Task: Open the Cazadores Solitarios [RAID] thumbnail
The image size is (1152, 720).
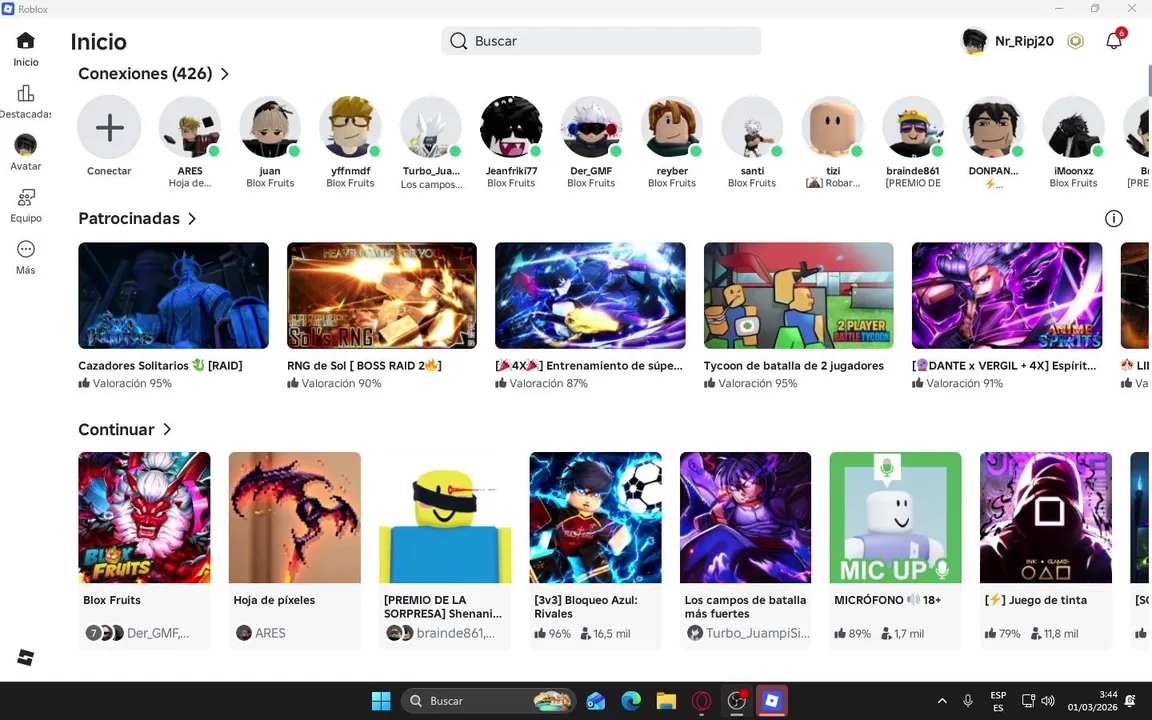Action: (x=173, y=295)
